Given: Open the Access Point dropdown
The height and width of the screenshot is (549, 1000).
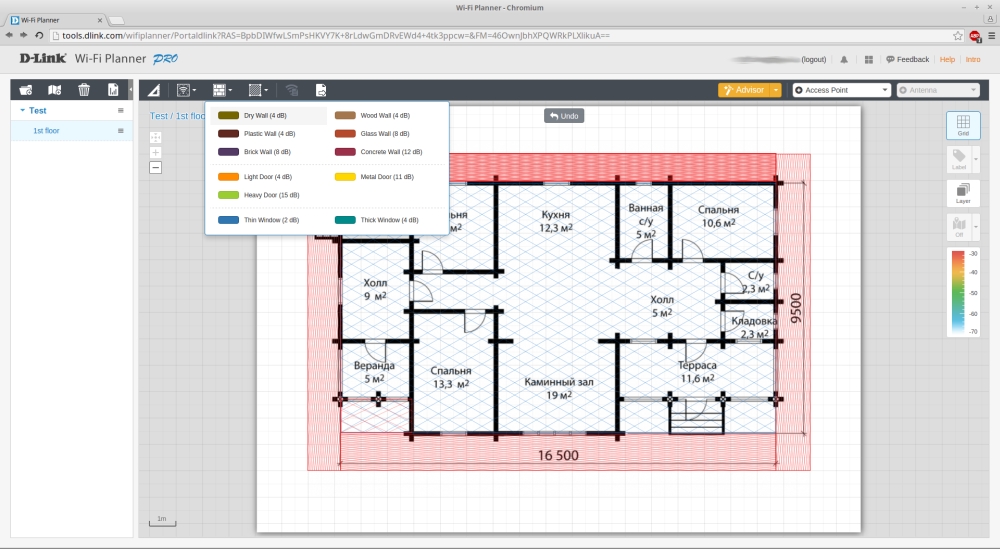Looking at the screenshot, I should (841, 90).
